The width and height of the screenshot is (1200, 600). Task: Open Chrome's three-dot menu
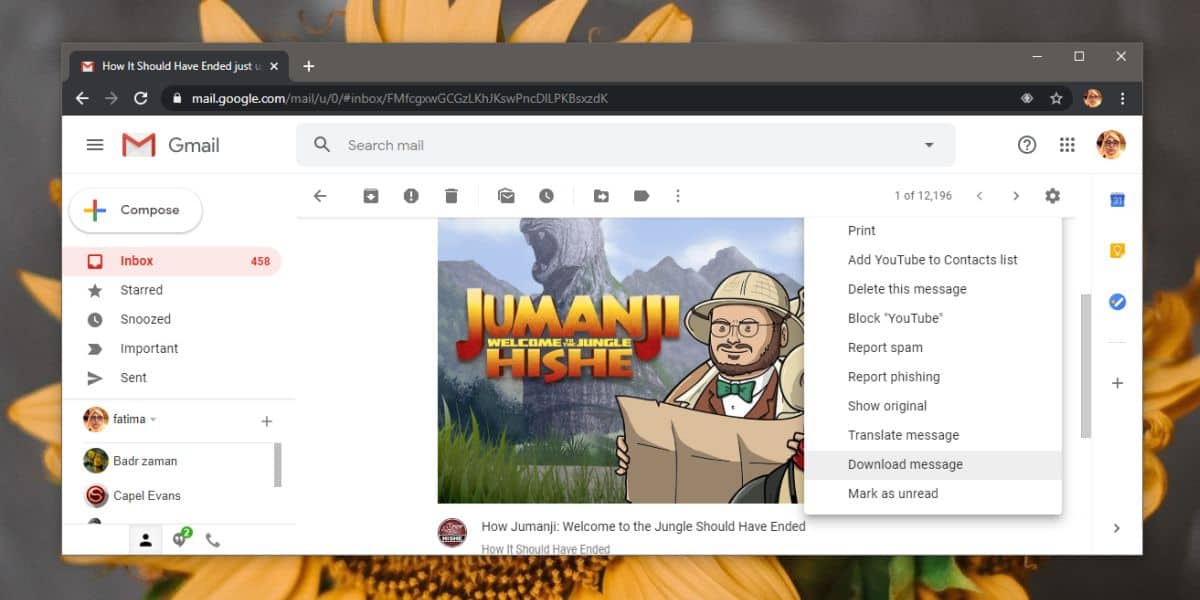coord(1123,98)
